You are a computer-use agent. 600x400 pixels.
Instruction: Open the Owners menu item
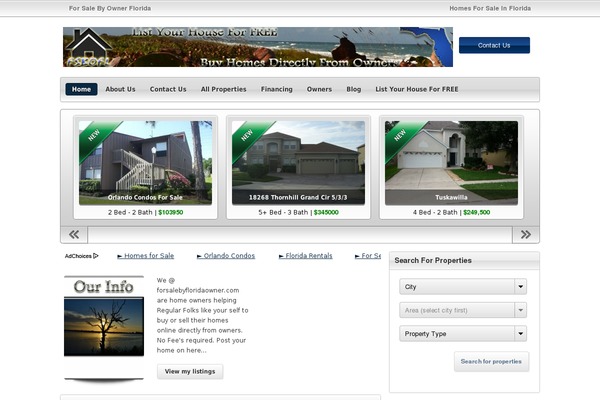pos(319,89)
